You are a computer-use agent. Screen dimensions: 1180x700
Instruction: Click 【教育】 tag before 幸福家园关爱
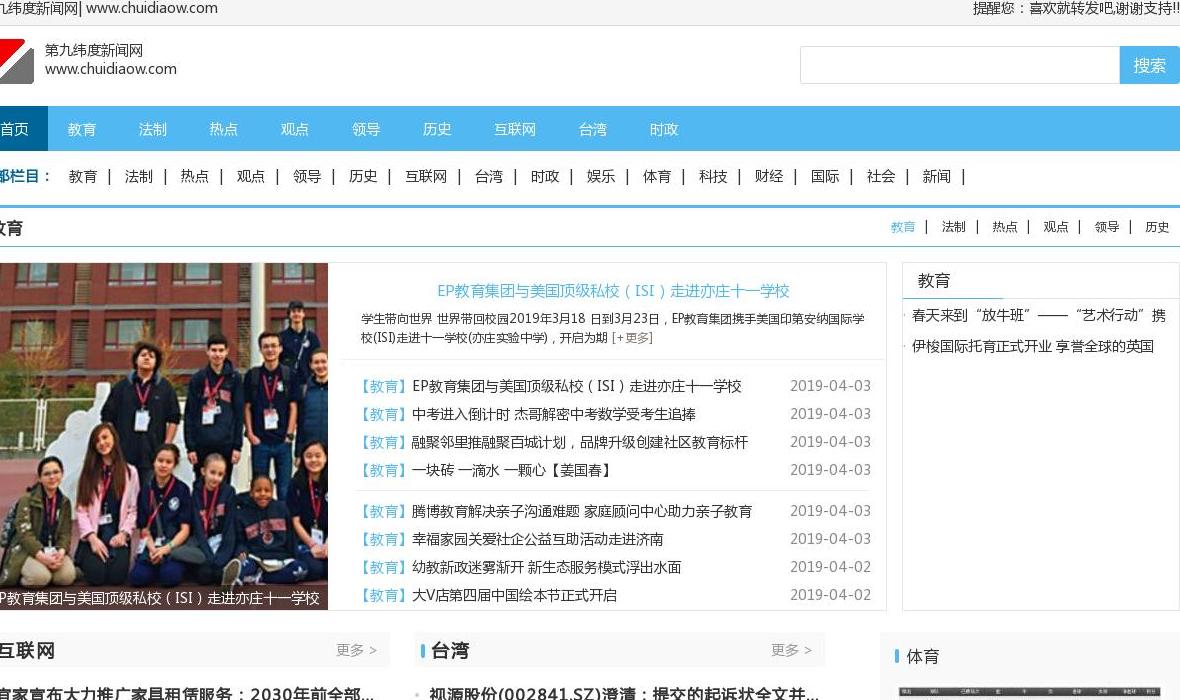384,540
